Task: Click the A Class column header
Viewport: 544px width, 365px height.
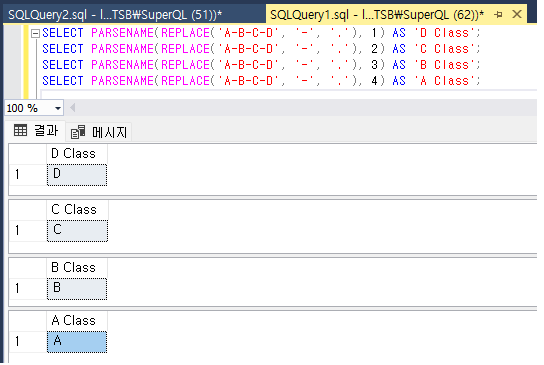Action: 77,320
